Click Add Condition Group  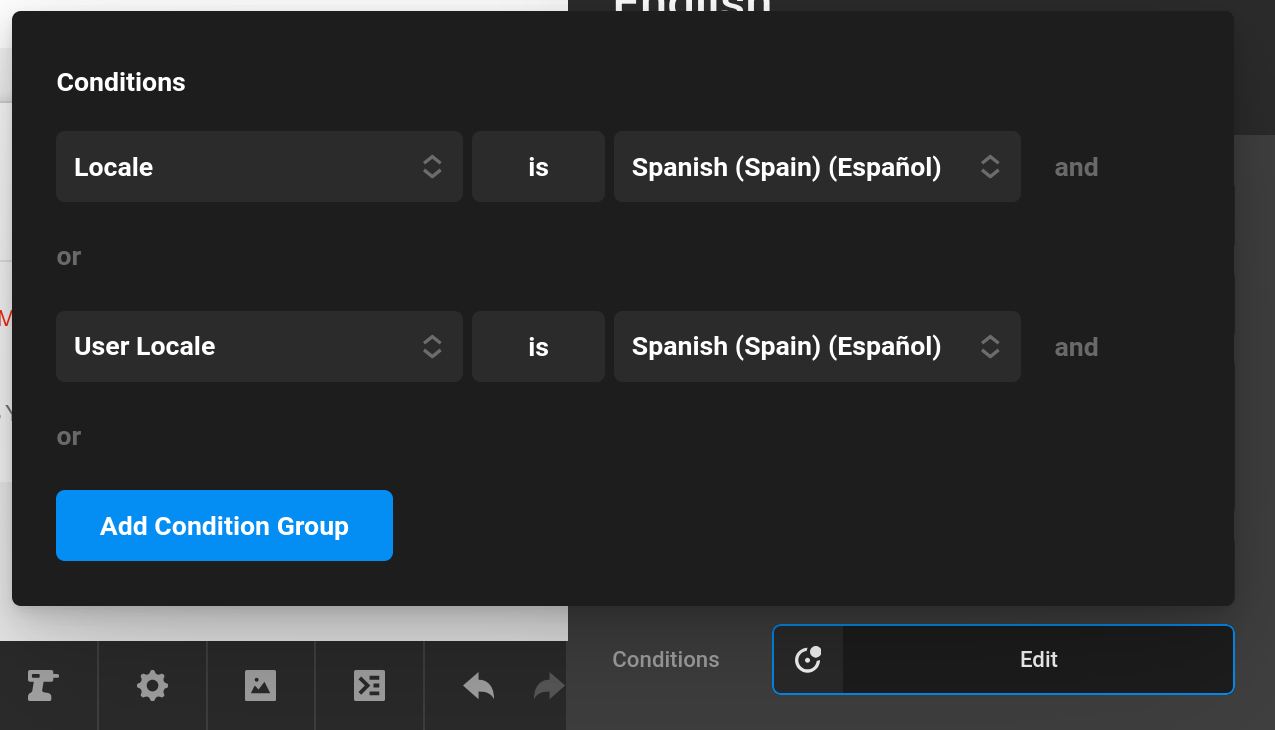pyautogui.click(x=224, y=526)
